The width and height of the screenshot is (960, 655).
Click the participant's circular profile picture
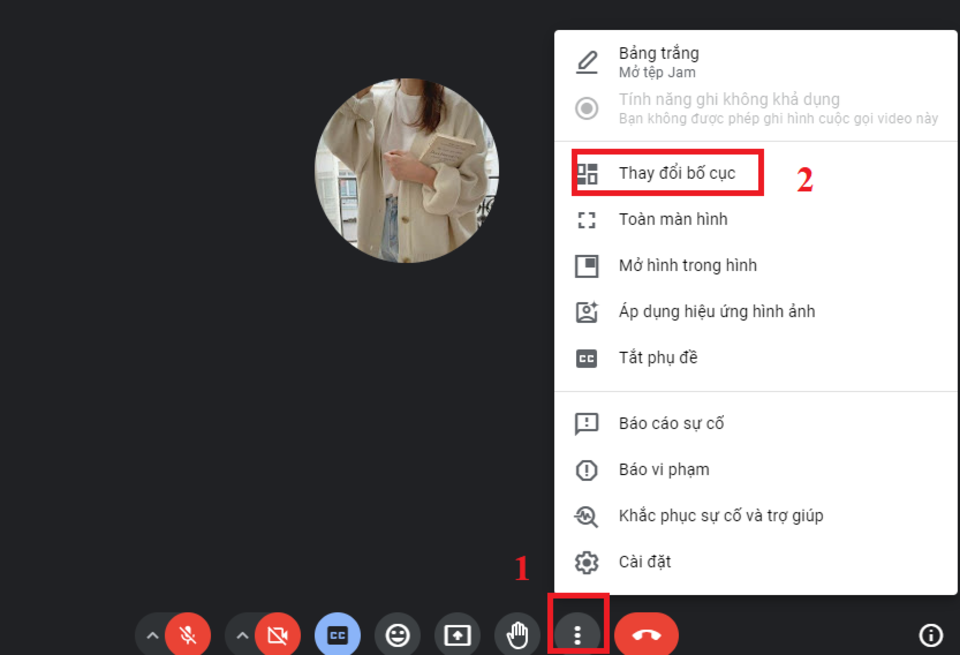point(407,171)
